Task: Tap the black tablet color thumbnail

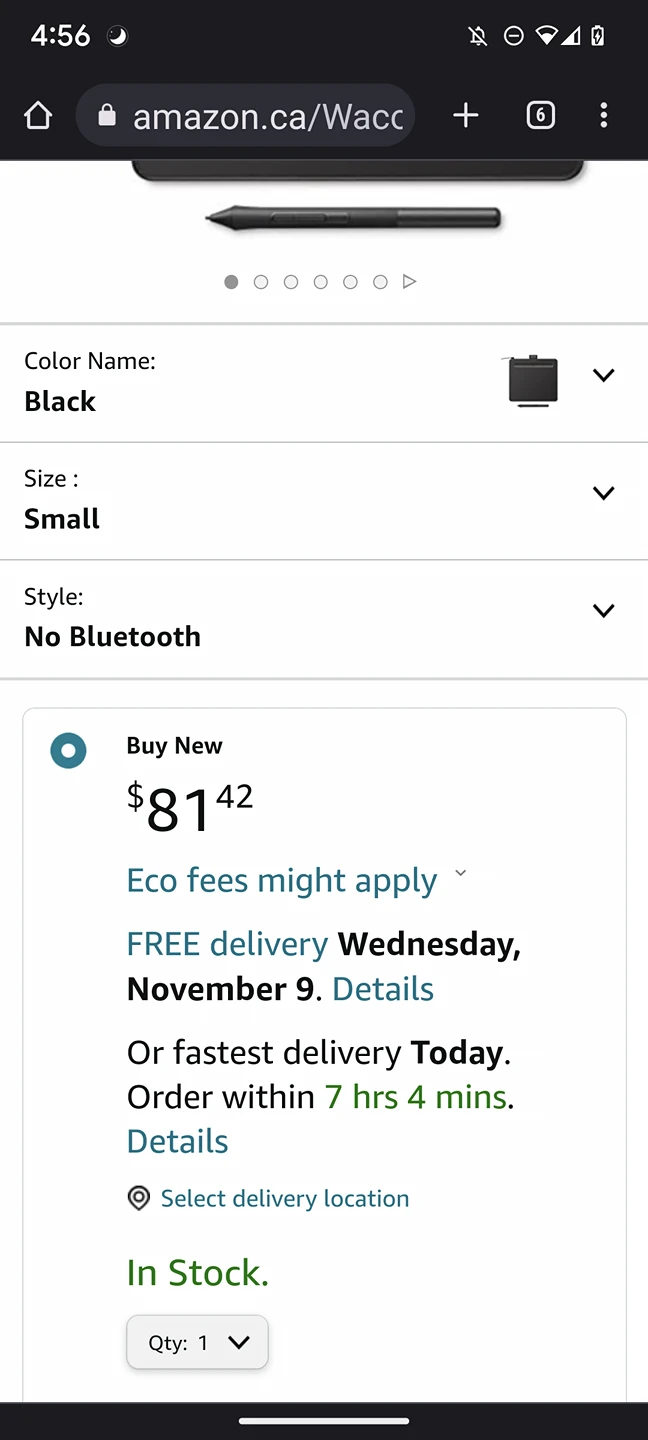Action: [x=533, y=381]
